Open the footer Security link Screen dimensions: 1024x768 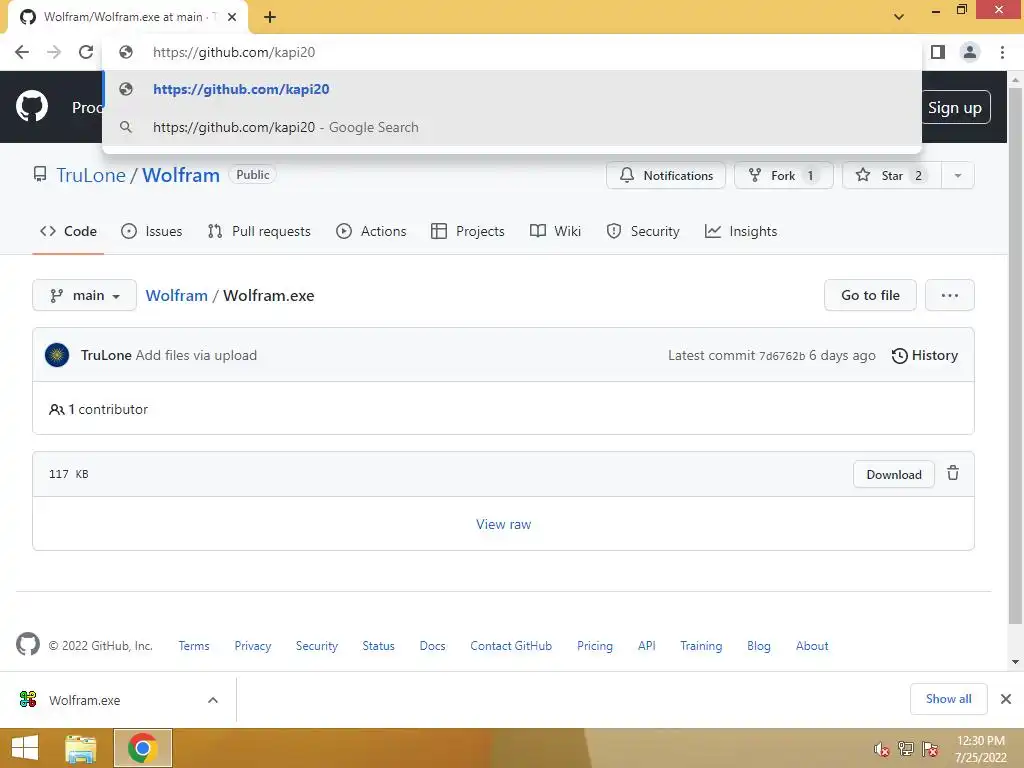pos(317,646)
